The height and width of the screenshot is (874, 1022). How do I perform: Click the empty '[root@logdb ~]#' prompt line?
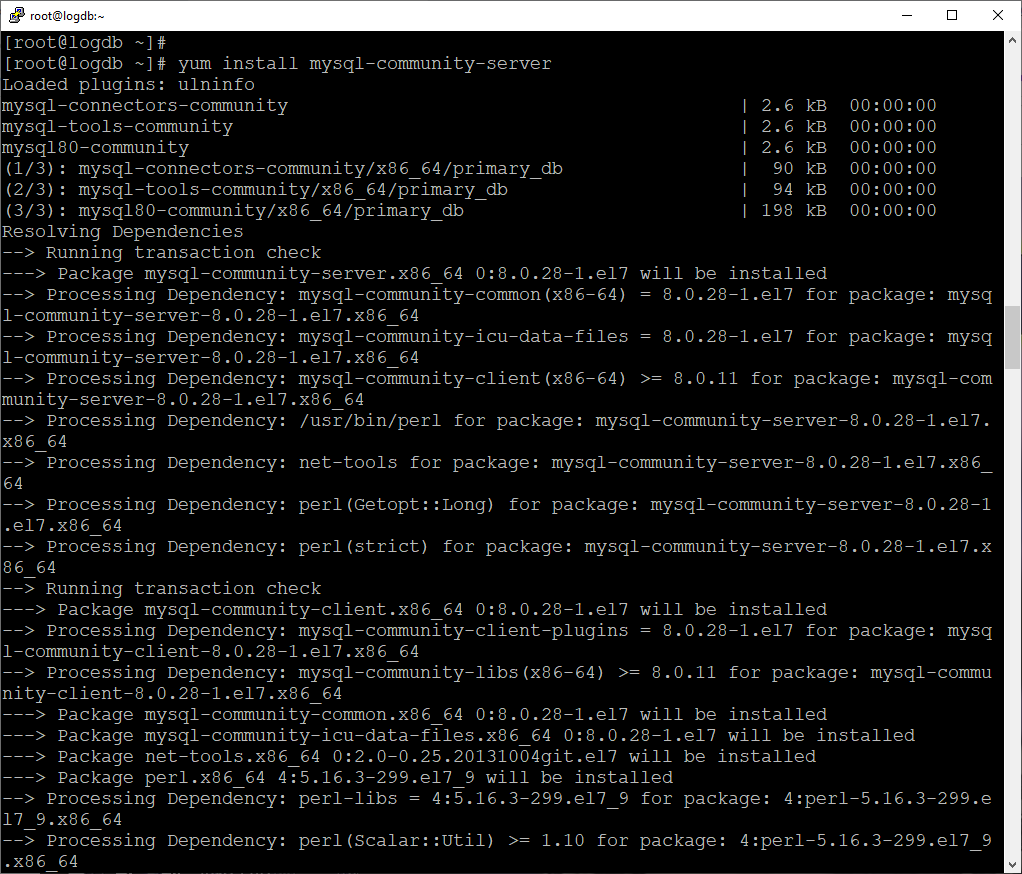click(84, 43)
